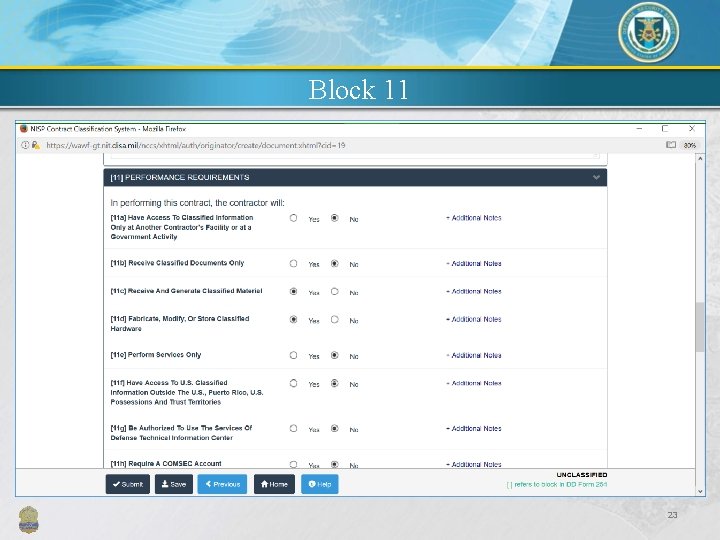Open Additional Notes for item 11h
The height and width of the screenshot is (540, 720).
coord(473,464)
